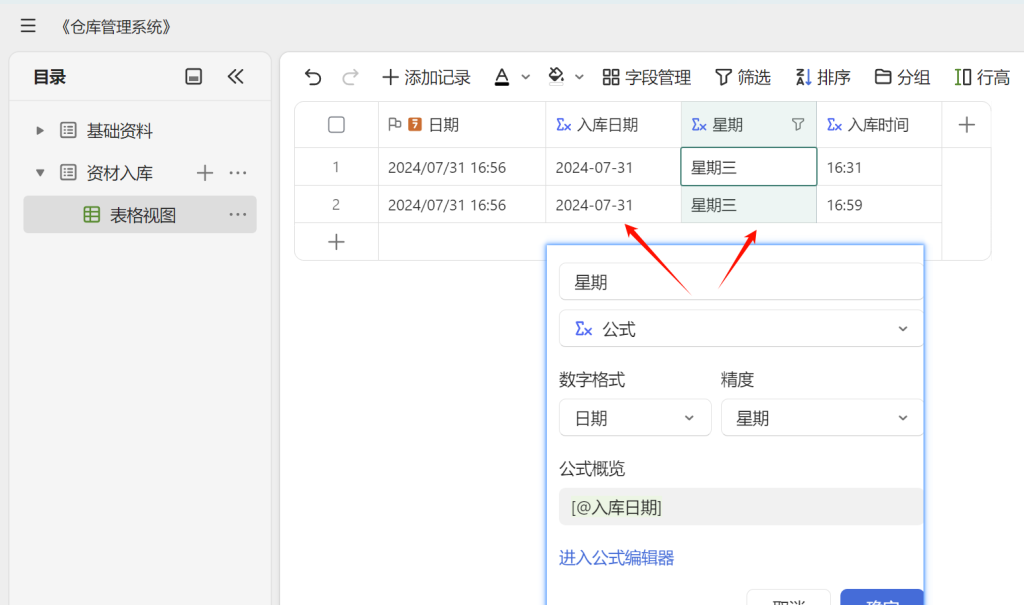Add a new view under 资材入库
Screen dimensions: 1024x605
(x=205, y=173)
